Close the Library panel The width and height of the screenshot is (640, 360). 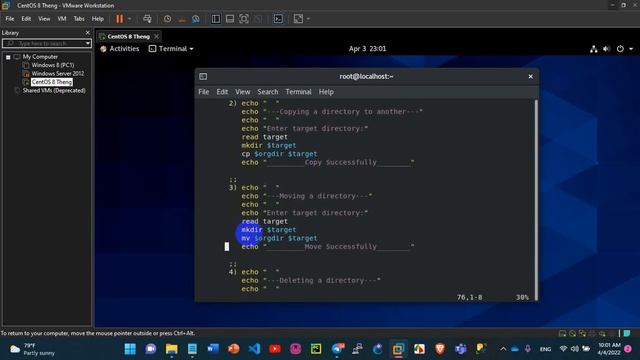pos(87,33)
